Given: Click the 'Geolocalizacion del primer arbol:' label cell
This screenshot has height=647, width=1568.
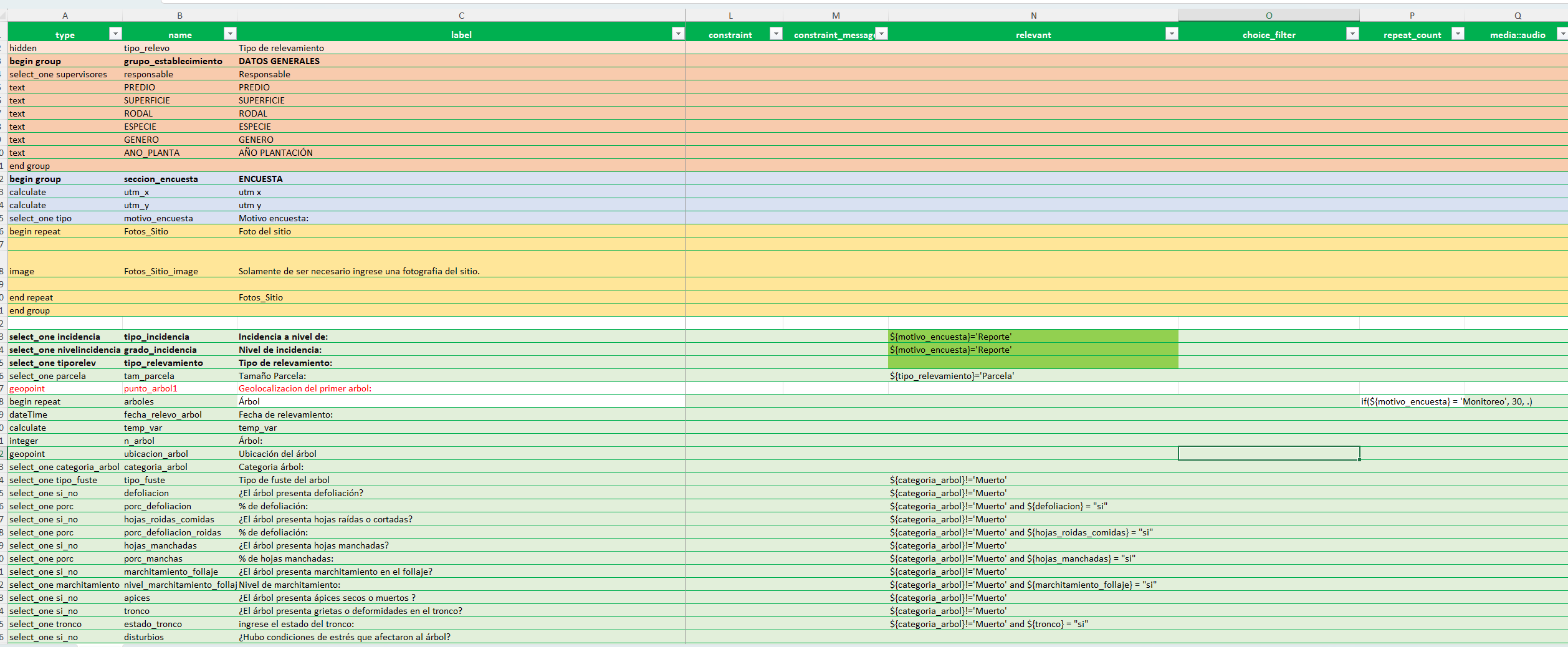Looking at the screenshot, I should (x=461, y=388).
